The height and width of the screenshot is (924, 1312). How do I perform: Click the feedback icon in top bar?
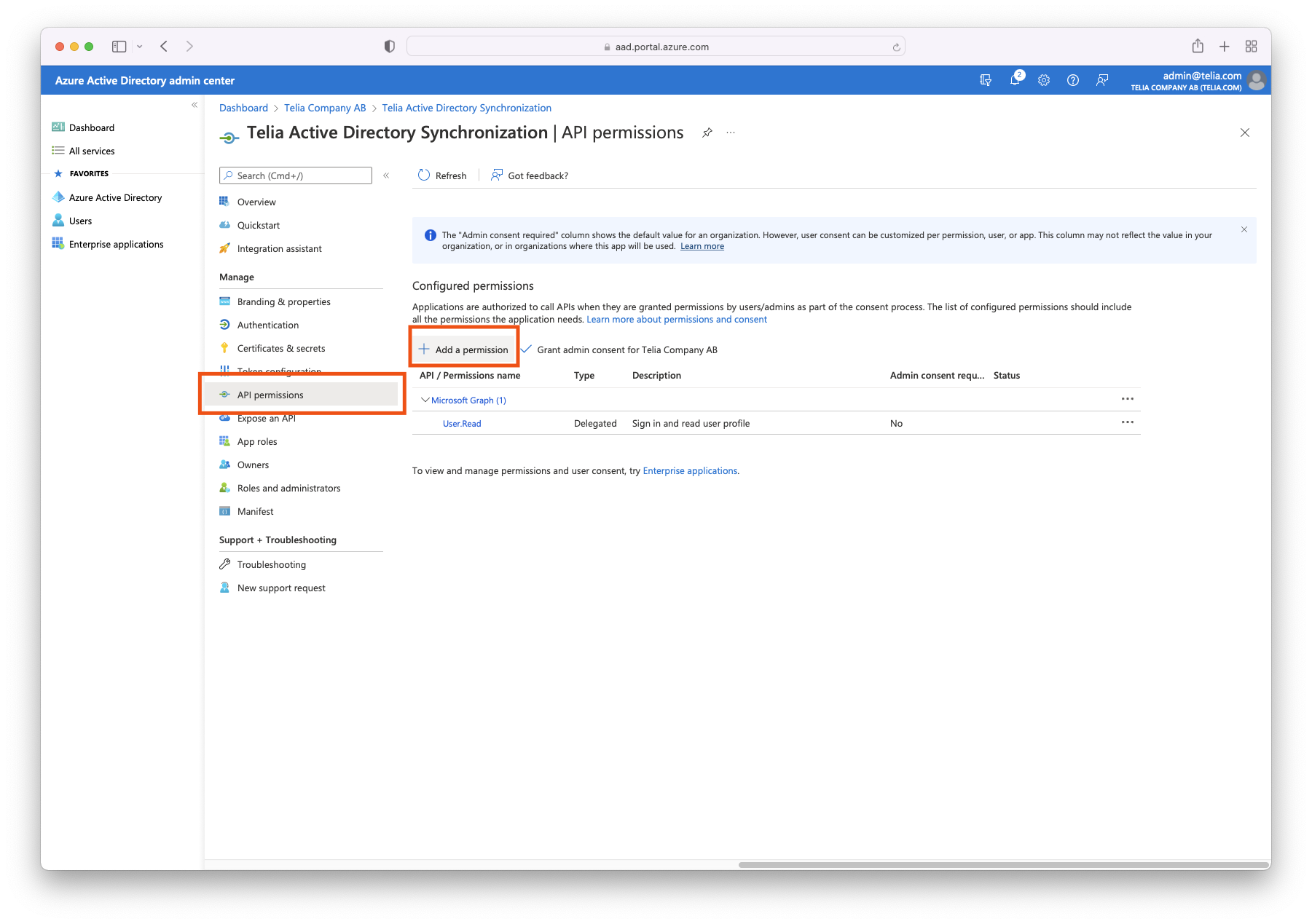(1102, 80)
